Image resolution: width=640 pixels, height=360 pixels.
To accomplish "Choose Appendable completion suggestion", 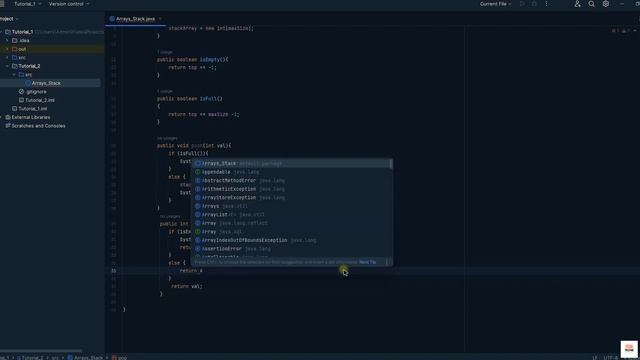I will tap(291, 172).
